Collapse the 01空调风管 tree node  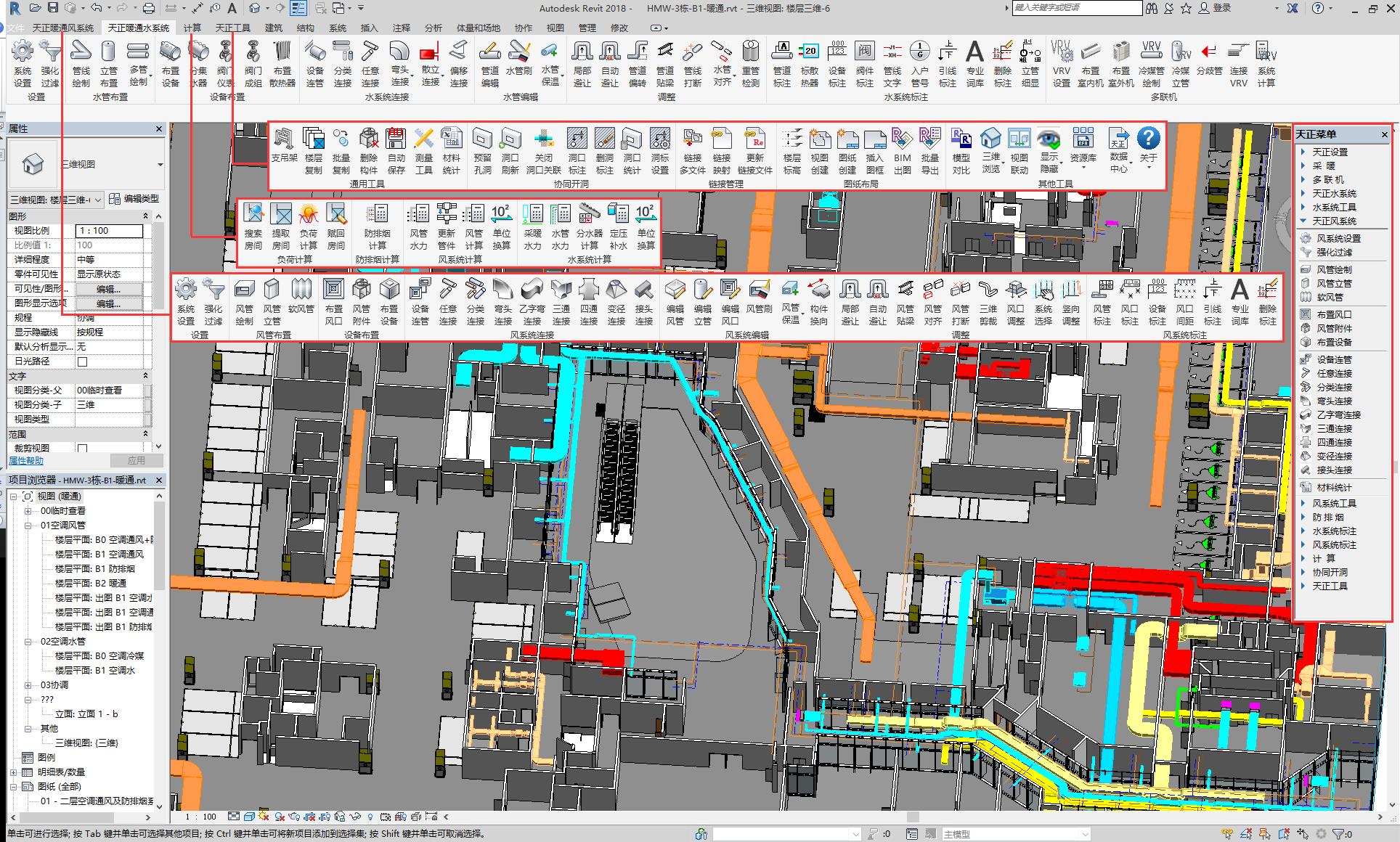click(x=28, y=526)
